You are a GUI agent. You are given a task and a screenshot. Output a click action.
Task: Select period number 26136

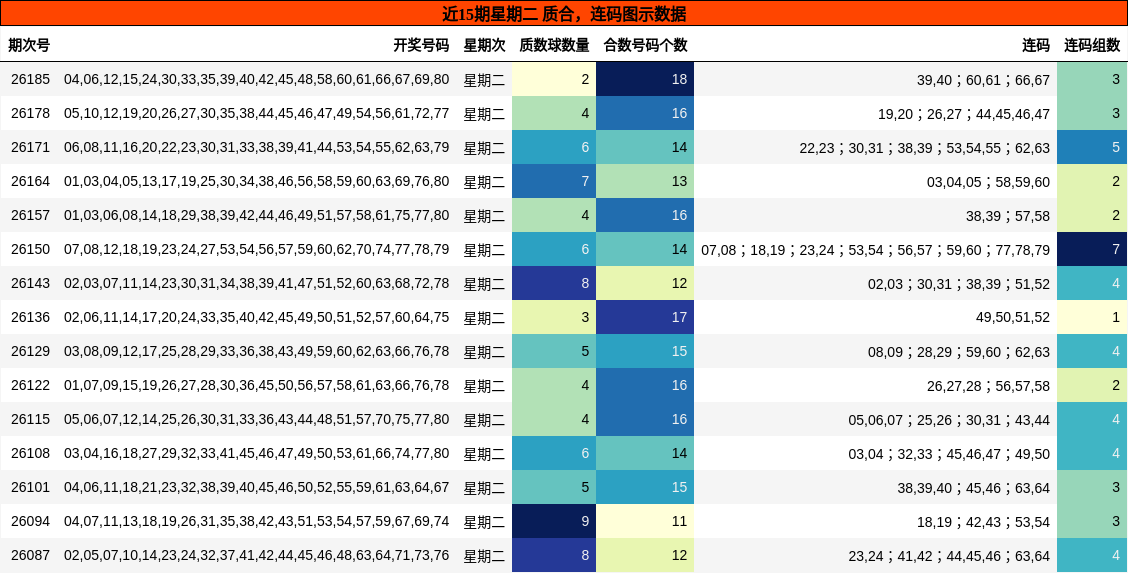tap(30, 318)
